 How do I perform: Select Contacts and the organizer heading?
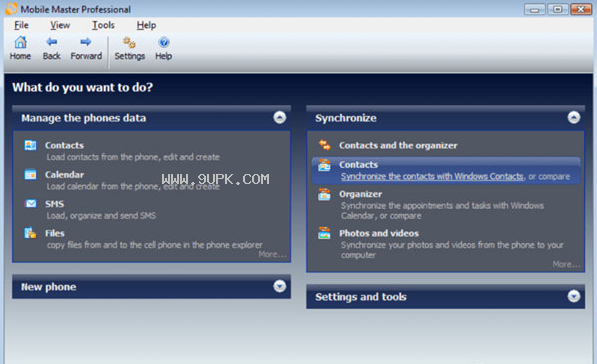click(x=398, y=145)
